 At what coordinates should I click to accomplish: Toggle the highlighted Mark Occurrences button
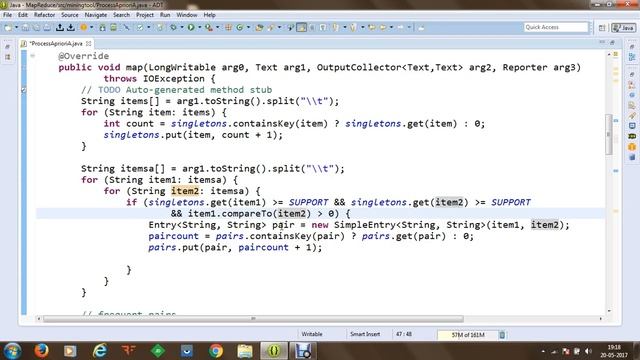(301, 27)
